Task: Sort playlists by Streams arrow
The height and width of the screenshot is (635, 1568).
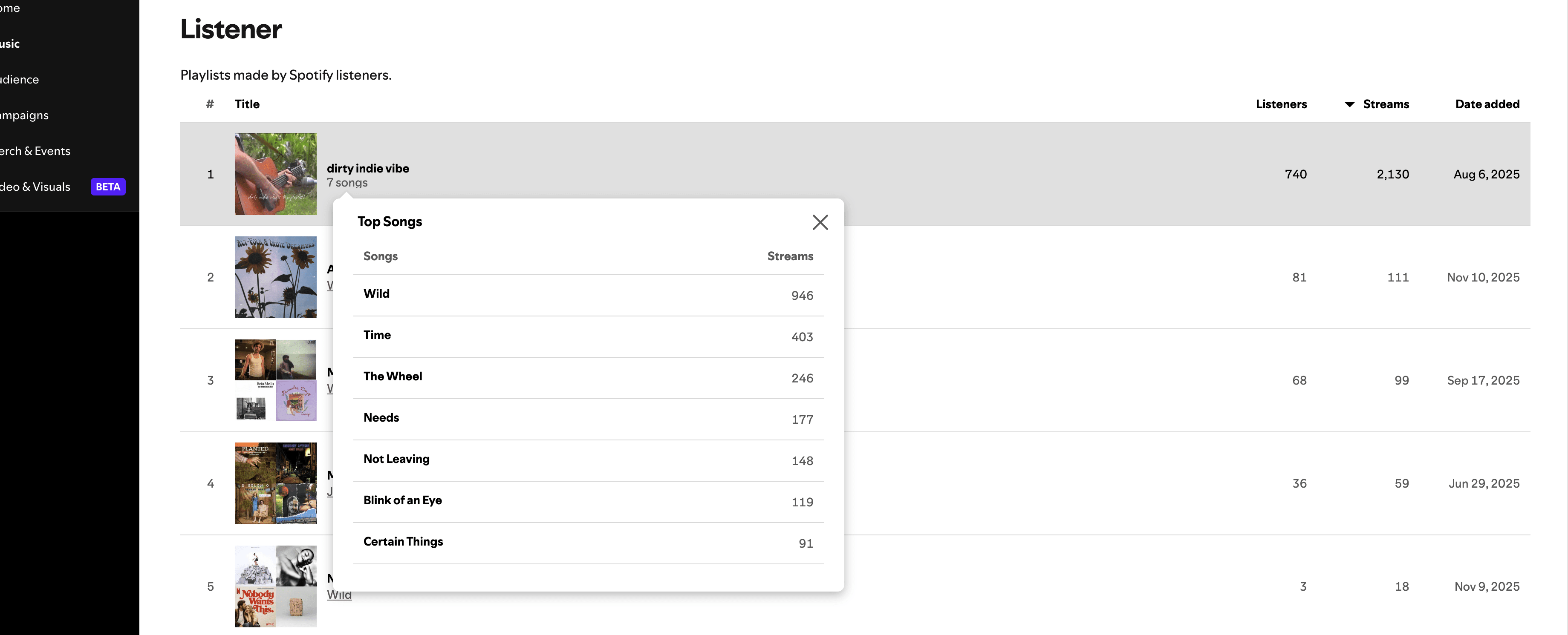Action: pyautogui.click(x=1349, y=105)
